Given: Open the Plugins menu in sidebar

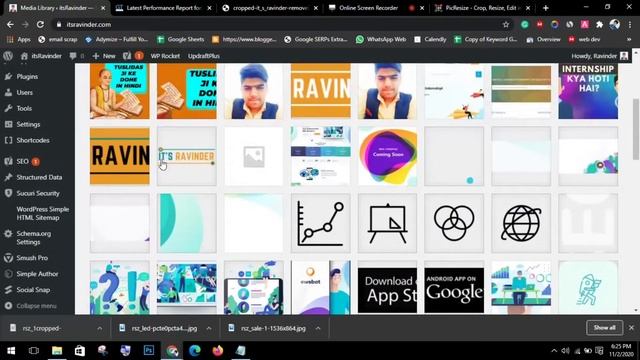Looking at the screenshot, I should (x=27, y=76).
